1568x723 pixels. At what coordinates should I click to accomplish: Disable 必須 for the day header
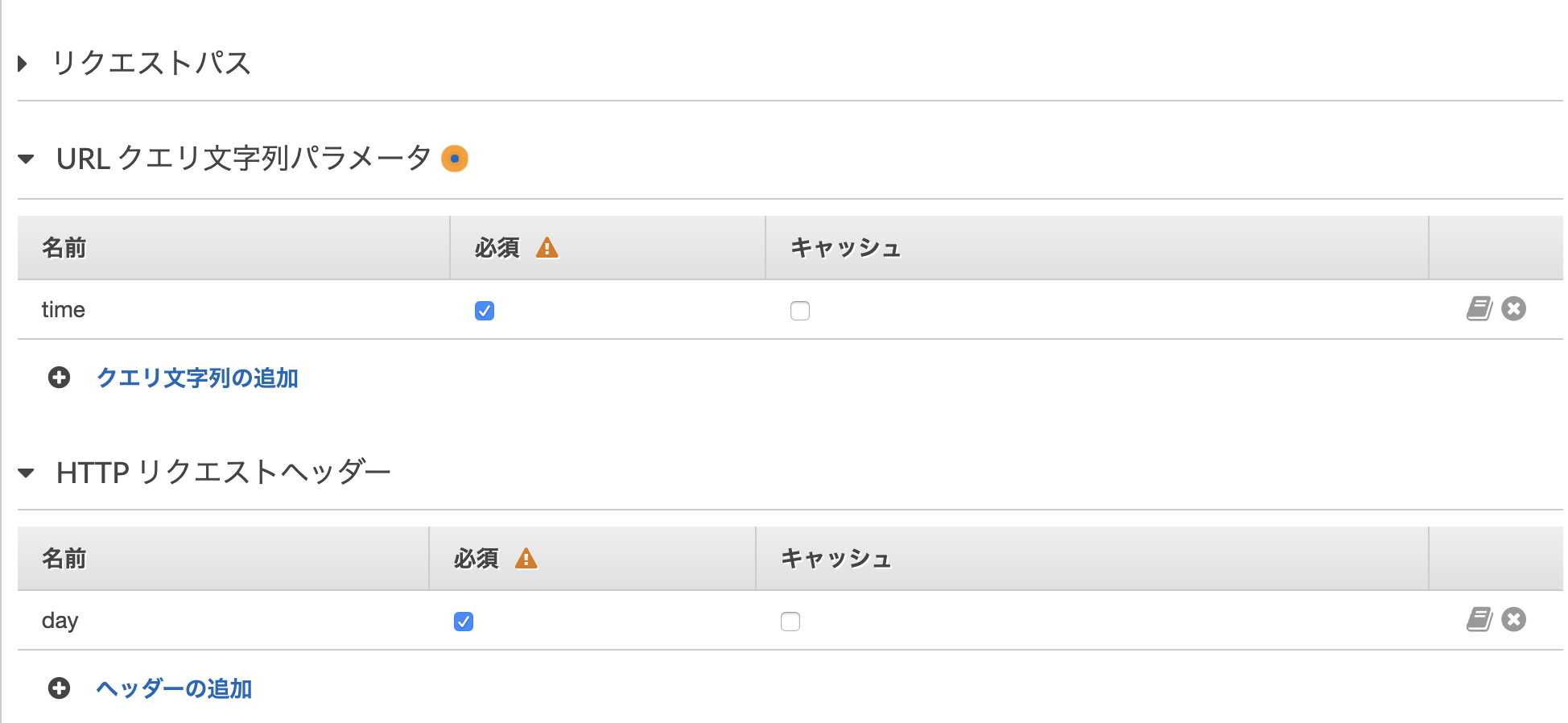pos(464,621)
